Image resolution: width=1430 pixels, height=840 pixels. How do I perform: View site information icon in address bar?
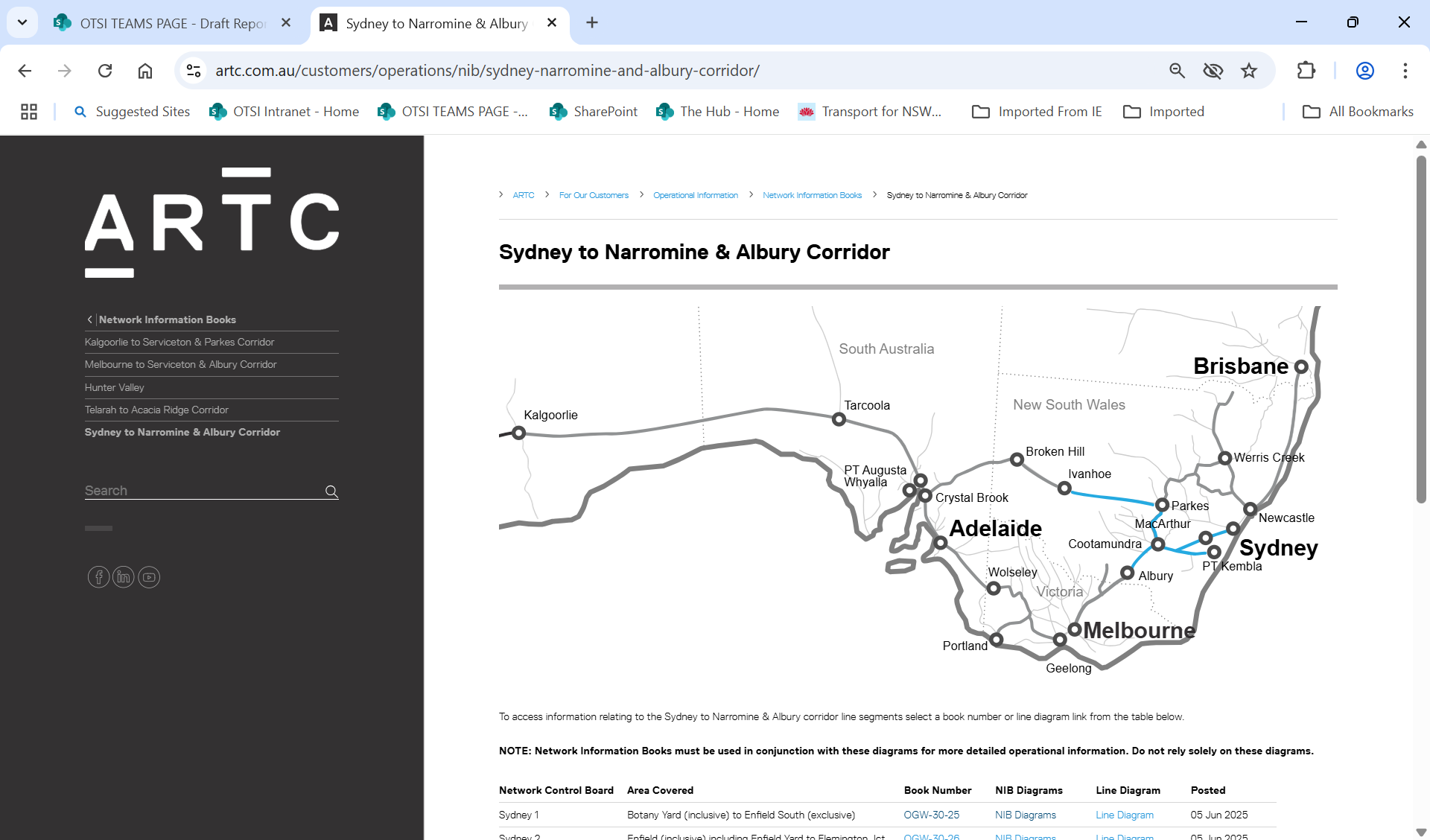pyautogui.click(x=194, y=71)
